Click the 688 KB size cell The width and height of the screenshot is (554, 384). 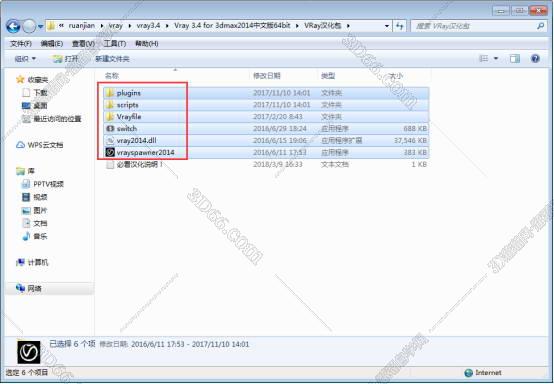pyautogui.click(x=415, y=129)
